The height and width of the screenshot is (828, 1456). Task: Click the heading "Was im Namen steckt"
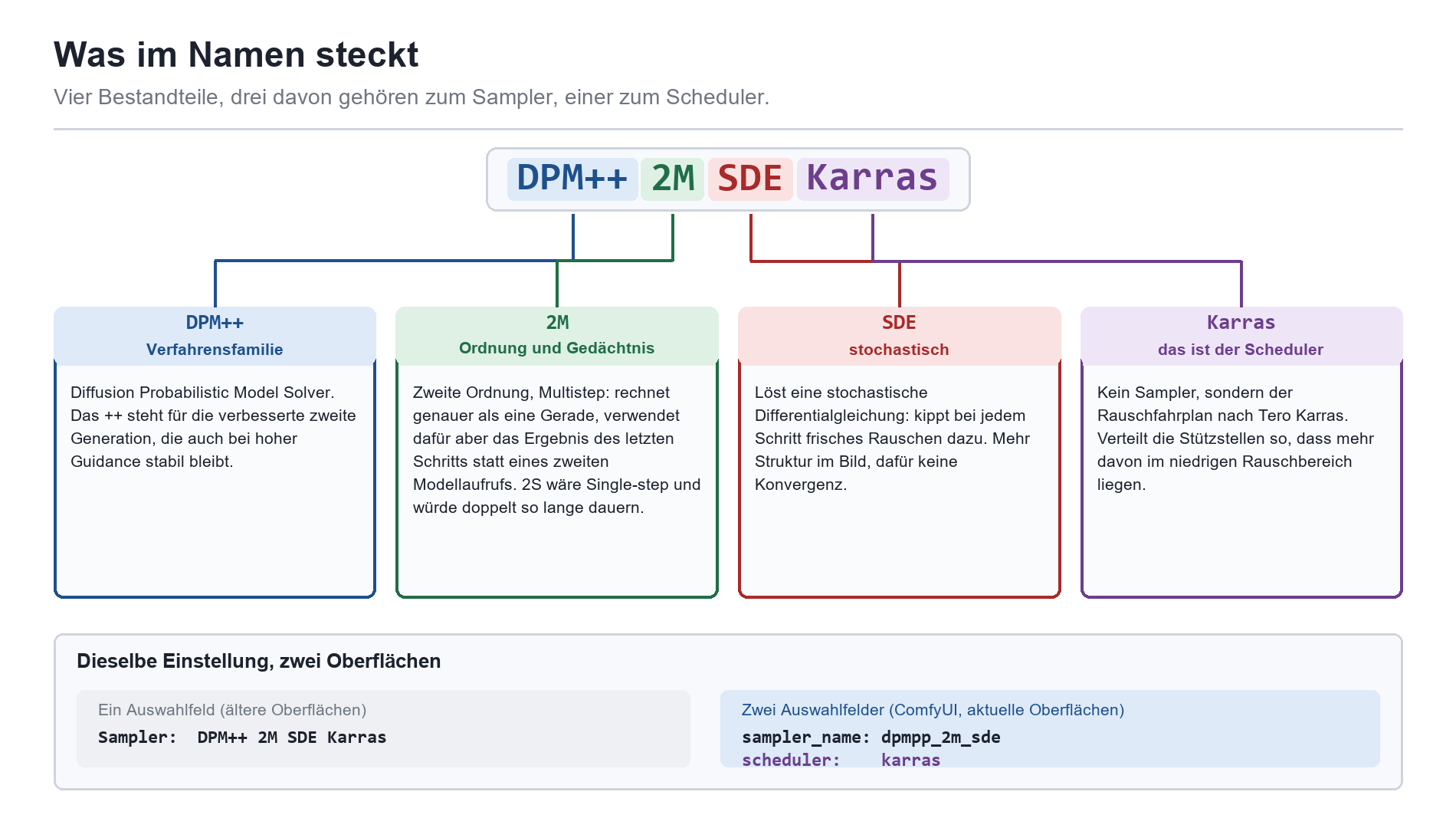pos(236,55)
